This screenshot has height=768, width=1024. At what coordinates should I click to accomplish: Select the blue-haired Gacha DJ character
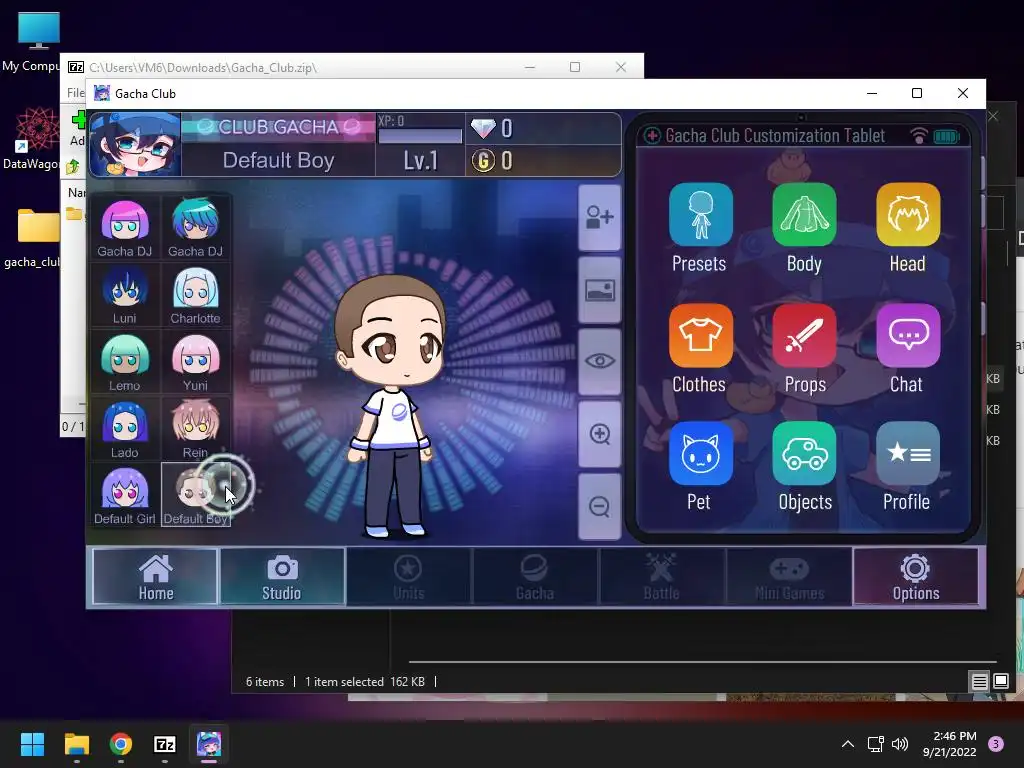195,227
